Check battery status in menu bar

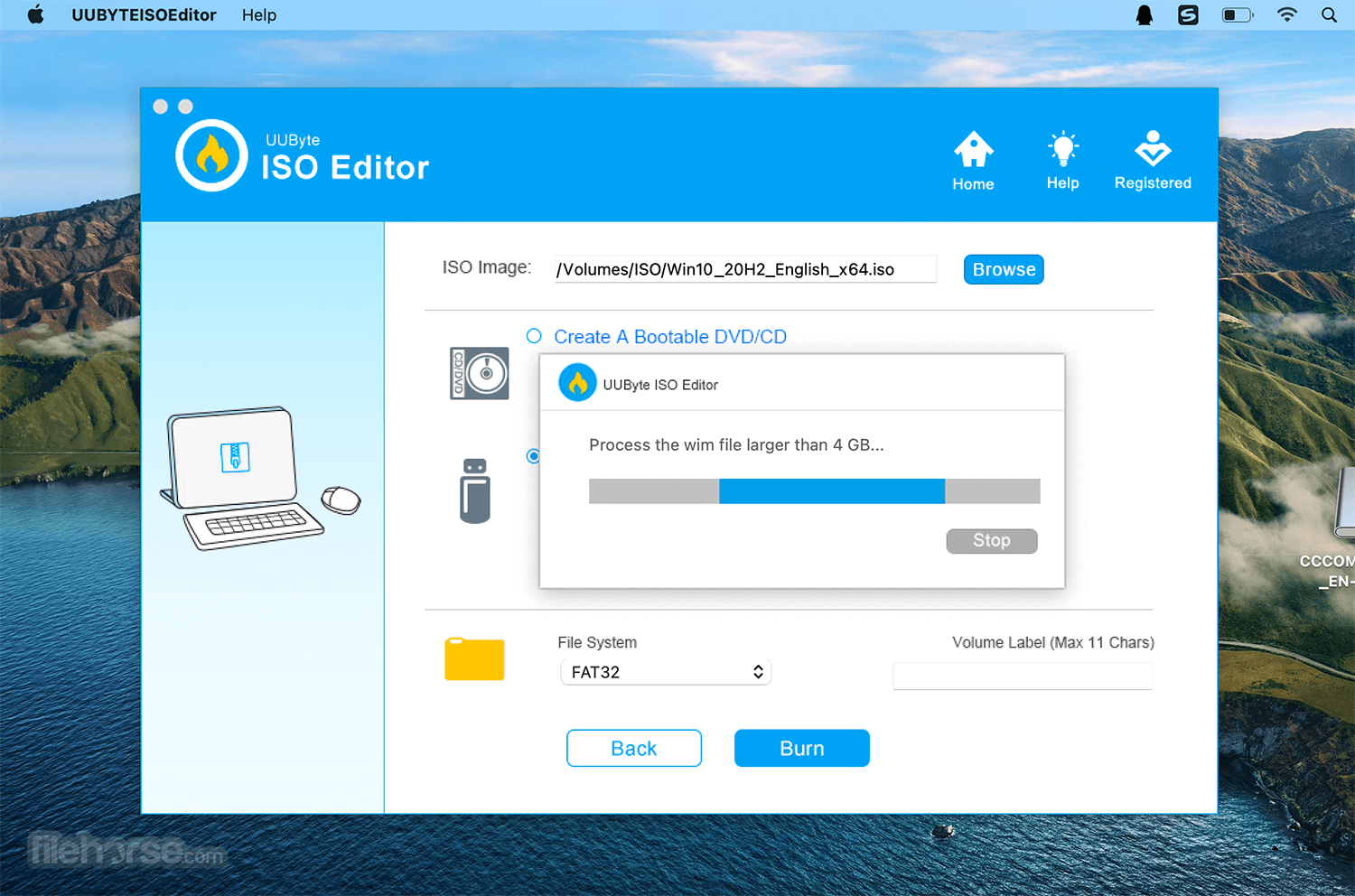(1238, 14)
